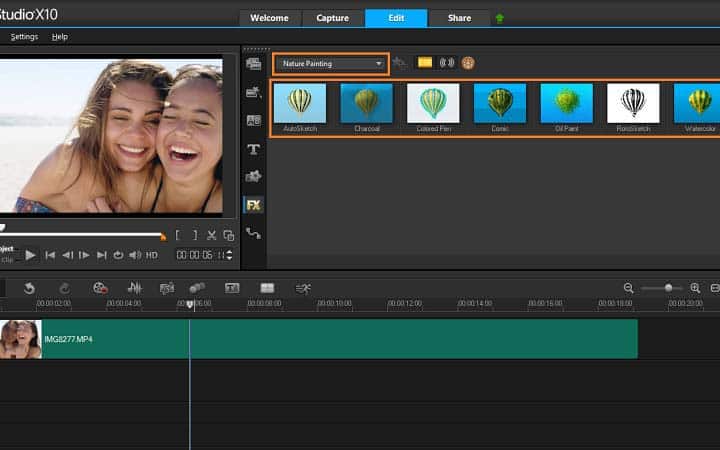The height and width of the screenshot is (450, 720).
Task: Enlarge the preview window icon
Action: point(229,236)
